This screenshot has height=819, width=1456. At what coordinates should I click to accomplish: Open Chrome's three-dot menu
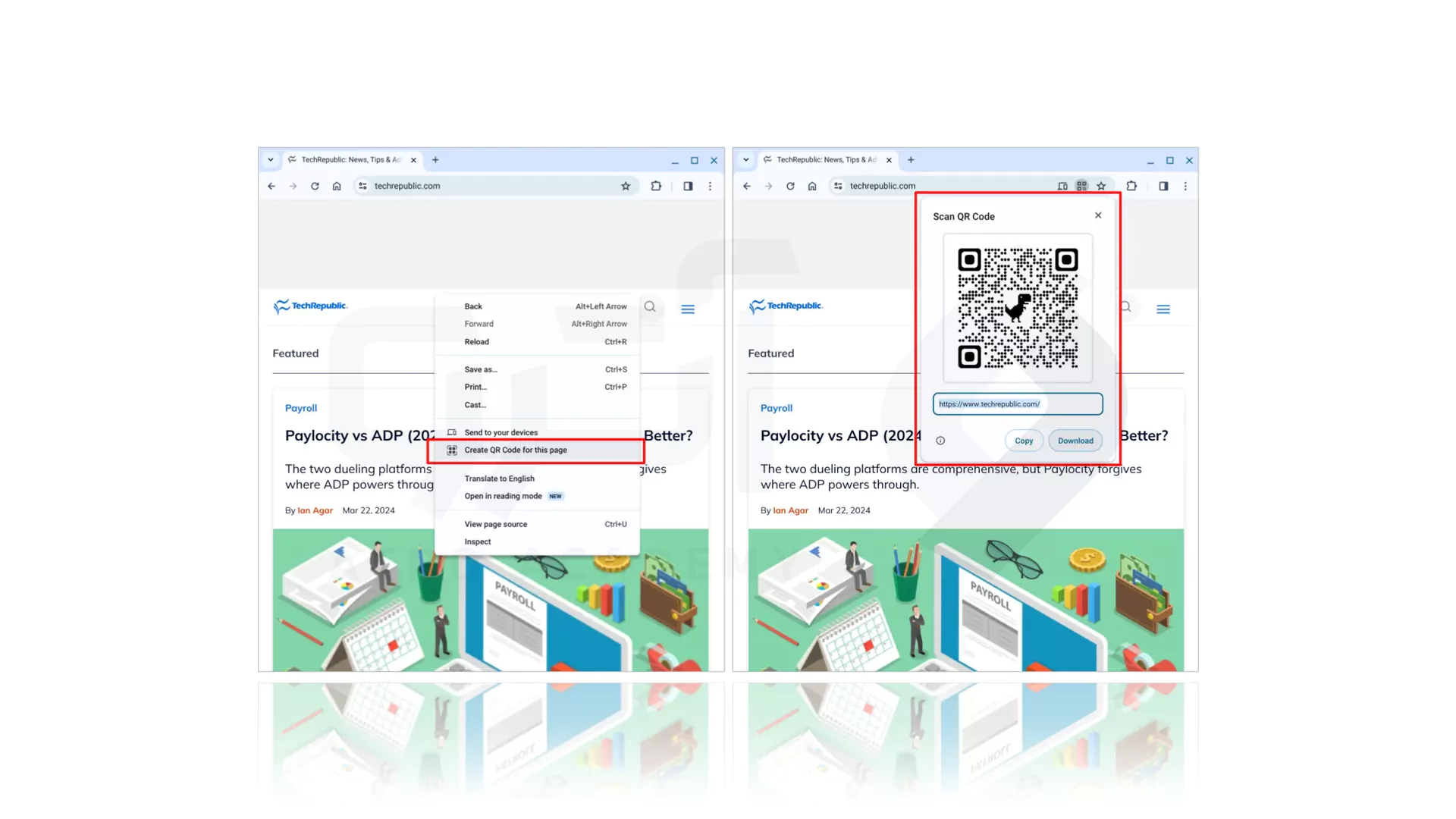click(x=710, y=186)
